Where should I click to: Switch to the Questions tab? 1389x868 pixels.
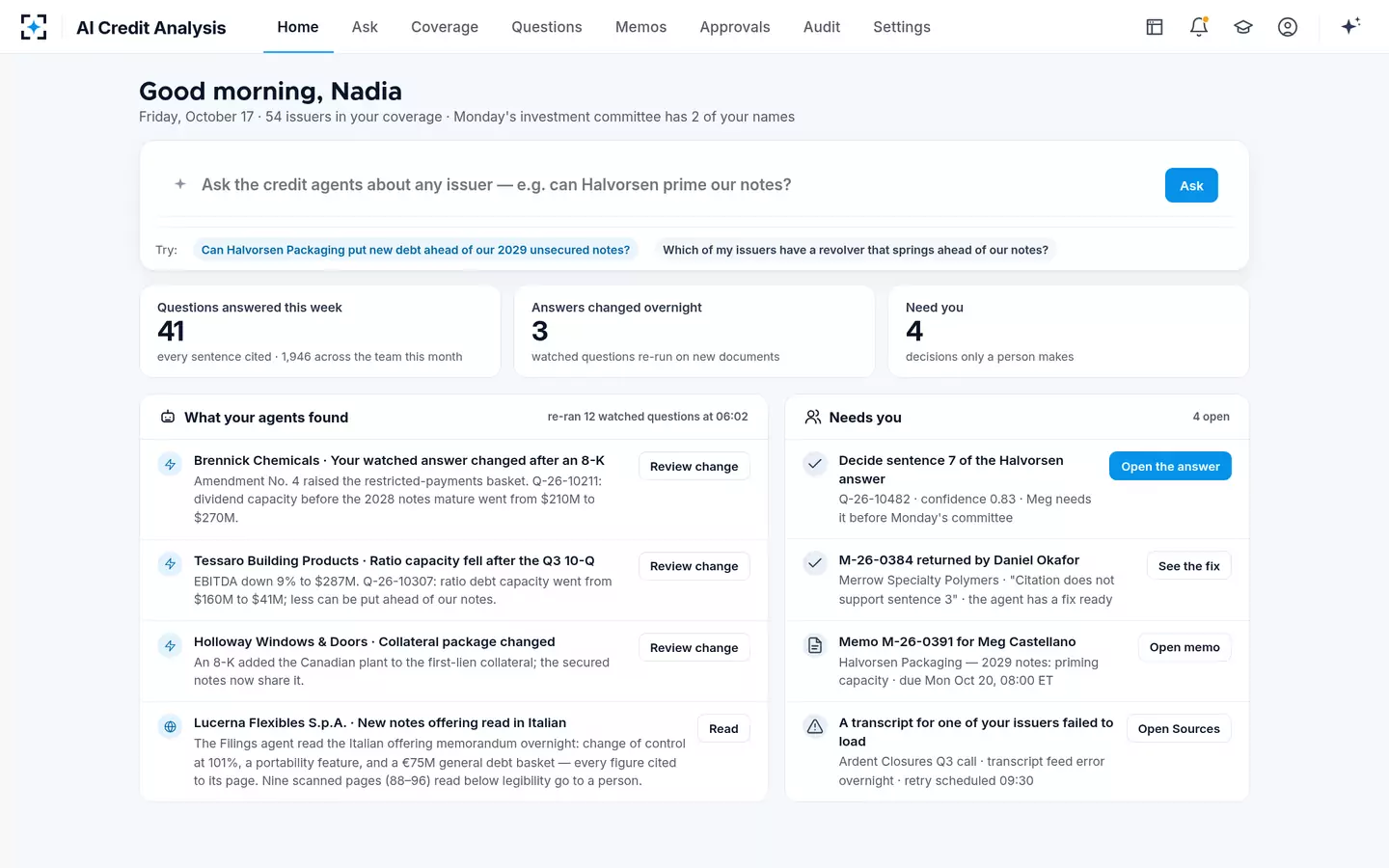(547, 27)
